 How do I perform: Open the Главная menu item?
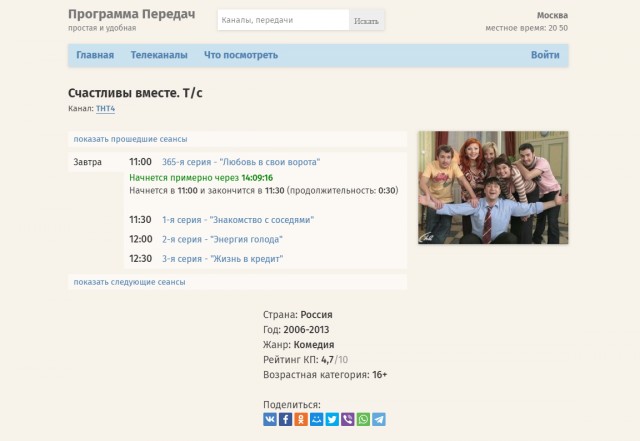95,55
